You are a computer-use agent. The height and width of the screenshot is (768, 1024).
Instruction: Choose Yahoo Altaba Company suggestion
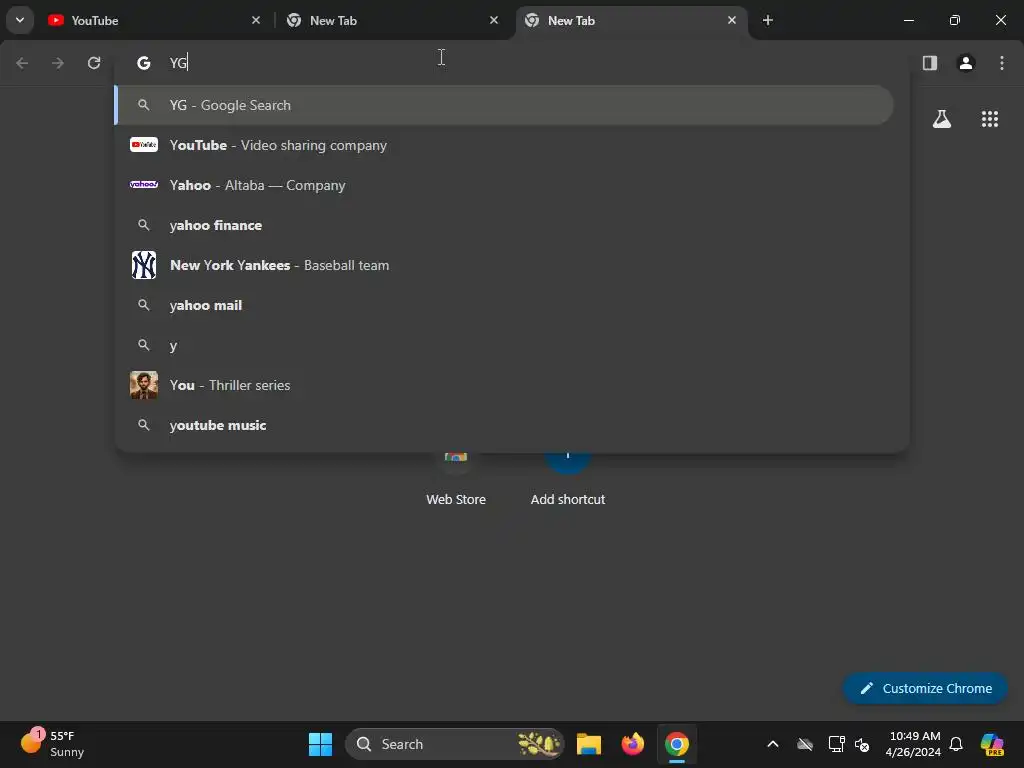(504, 185)
